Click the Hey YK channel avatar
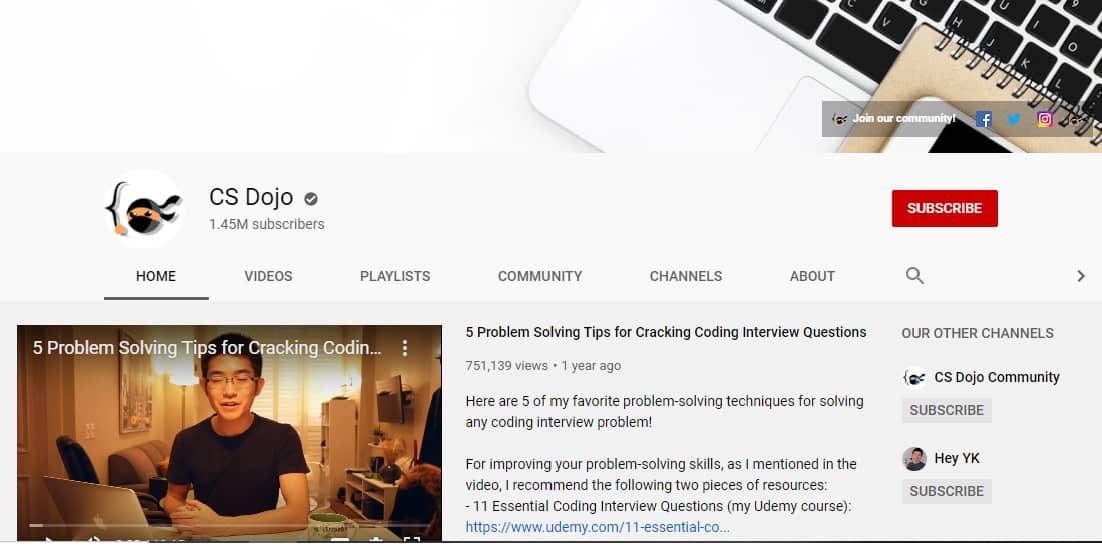 (914, 458)
